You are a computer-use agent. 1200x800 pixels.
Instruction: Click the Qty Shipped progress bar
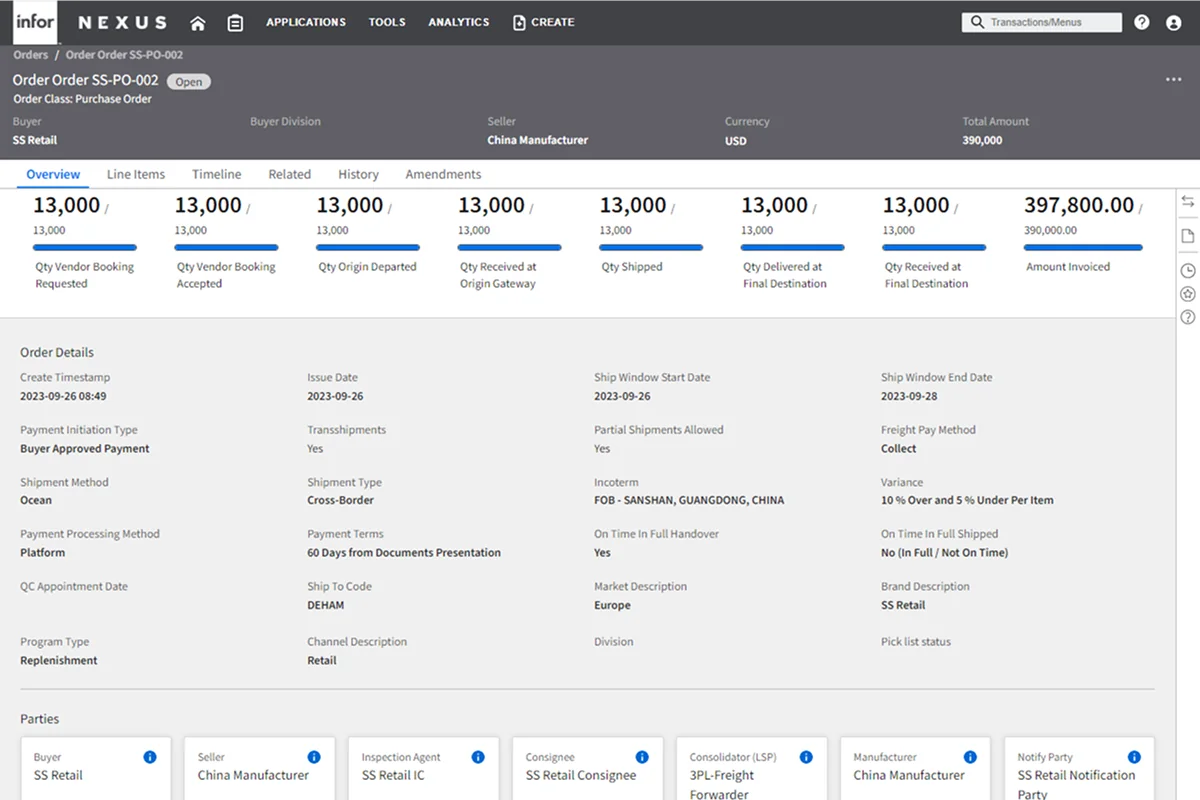coord(651,248)
